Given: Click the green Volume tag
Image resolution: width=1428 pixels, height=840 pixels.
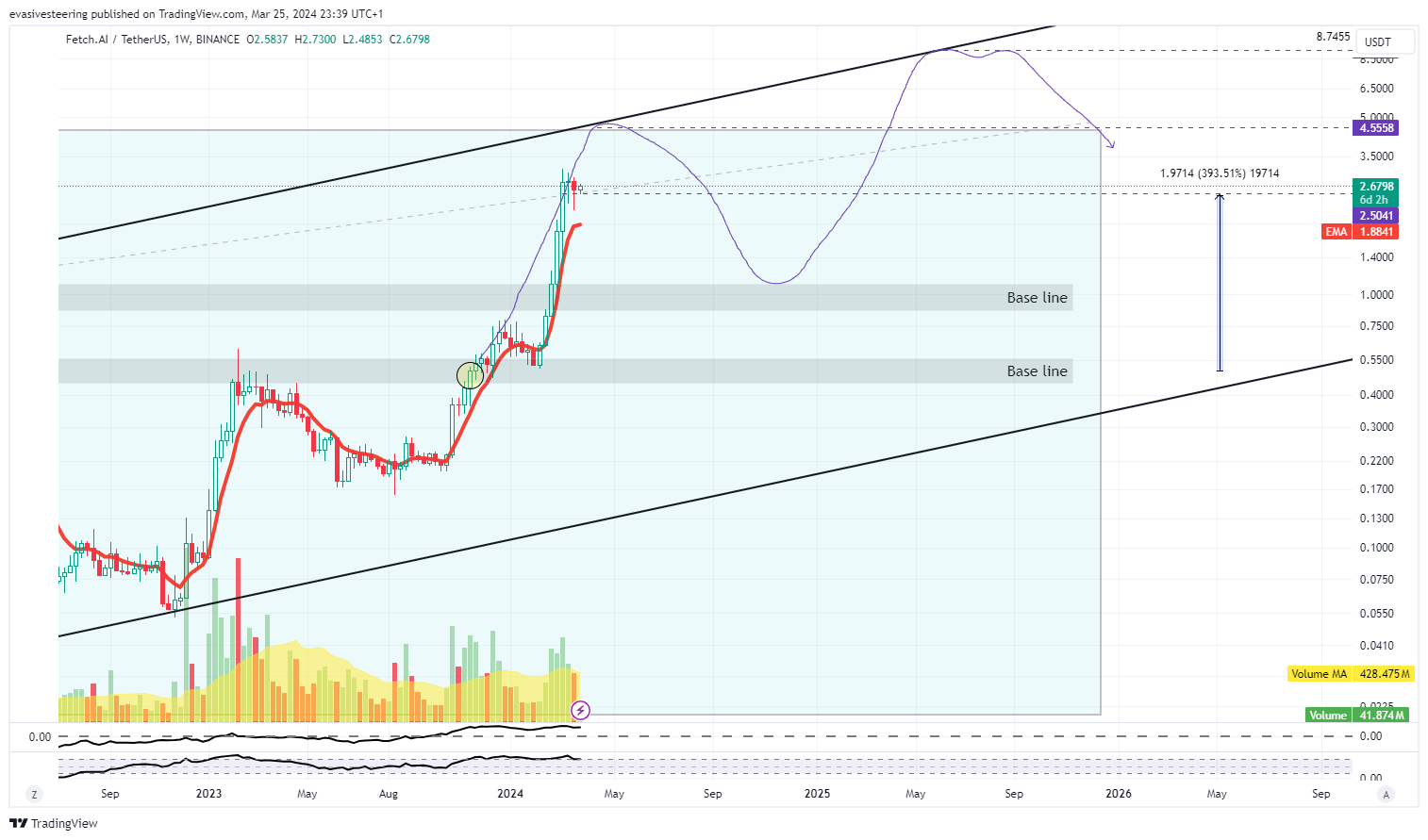Looking at the screenshot, I should click(1328, 716).
